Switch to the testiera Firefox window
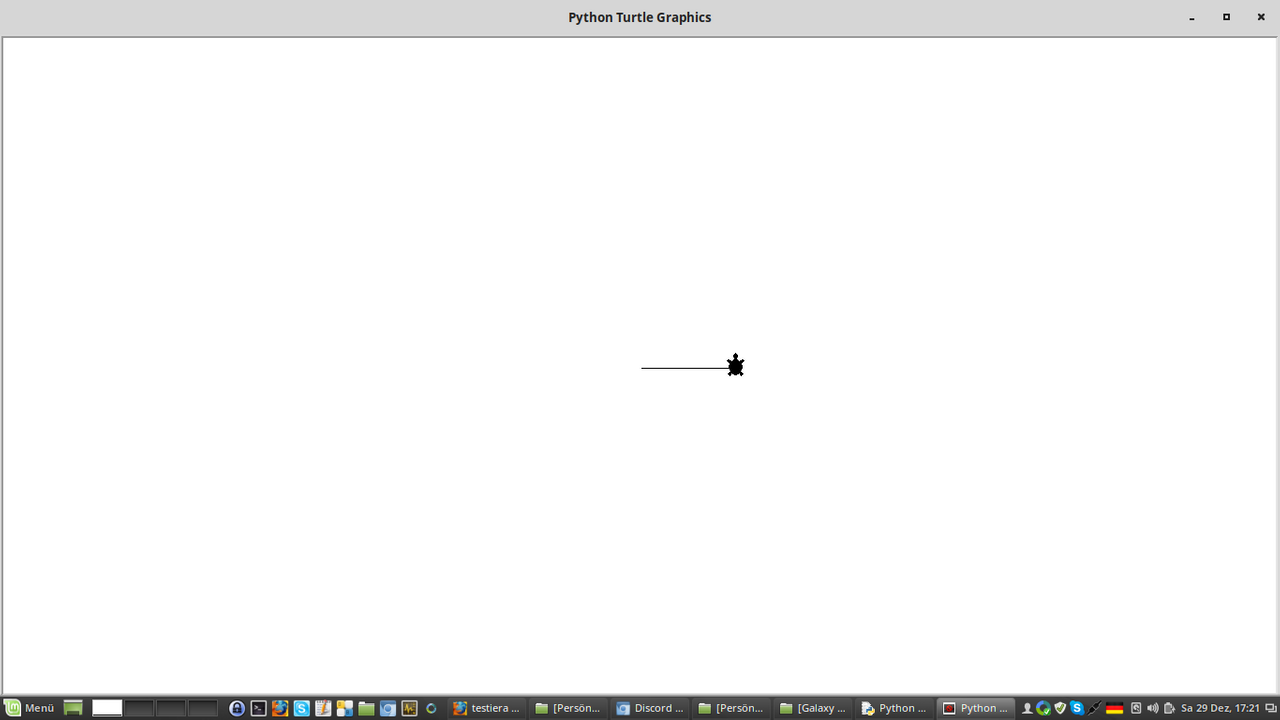The image size is (1280, 720). coord(486,708)
